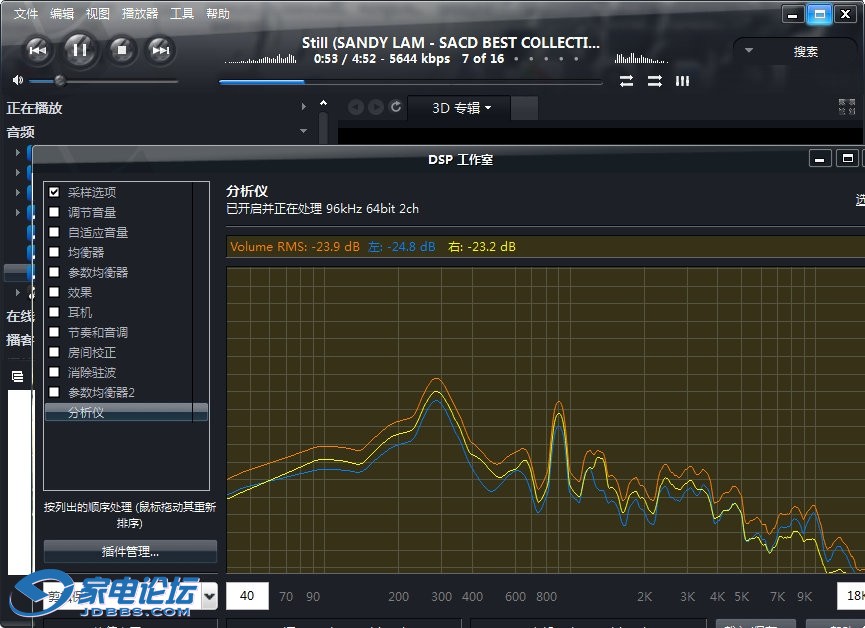
Task: Skip to the previous track
Action: tap(38, 49)
